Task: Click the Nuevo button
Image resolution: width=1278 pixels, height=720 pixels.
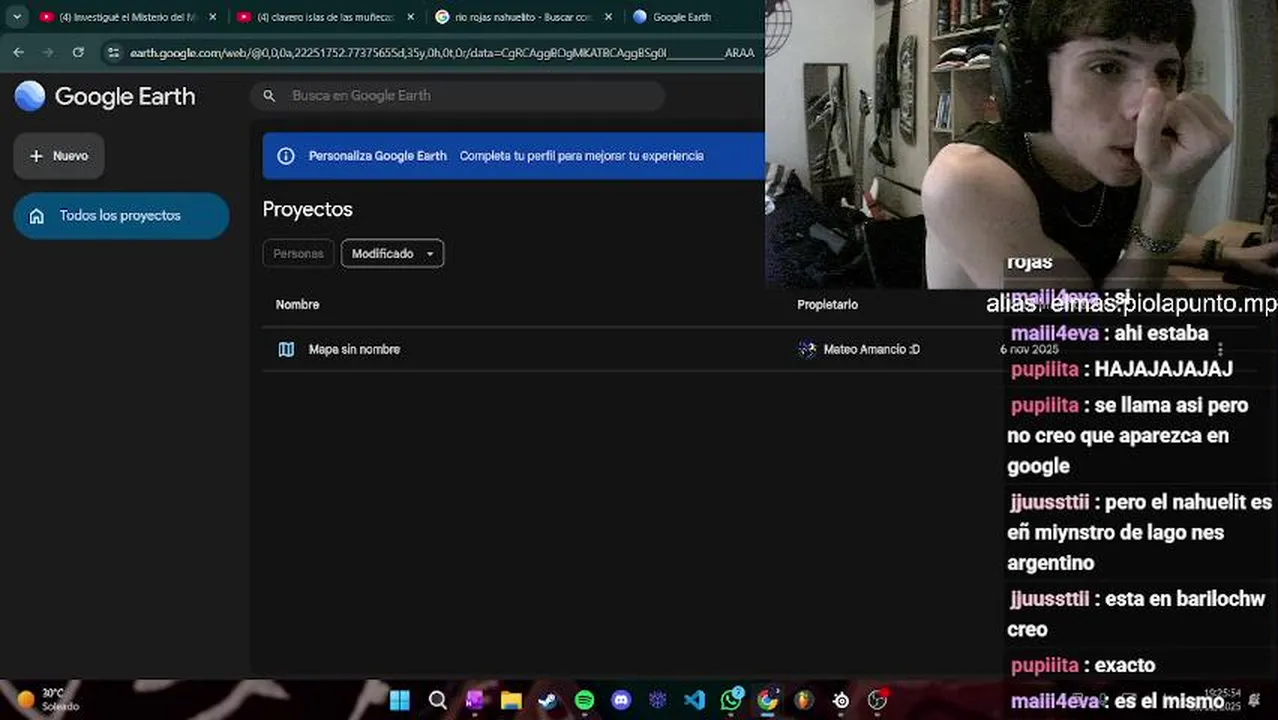Action: click(59, 156)
